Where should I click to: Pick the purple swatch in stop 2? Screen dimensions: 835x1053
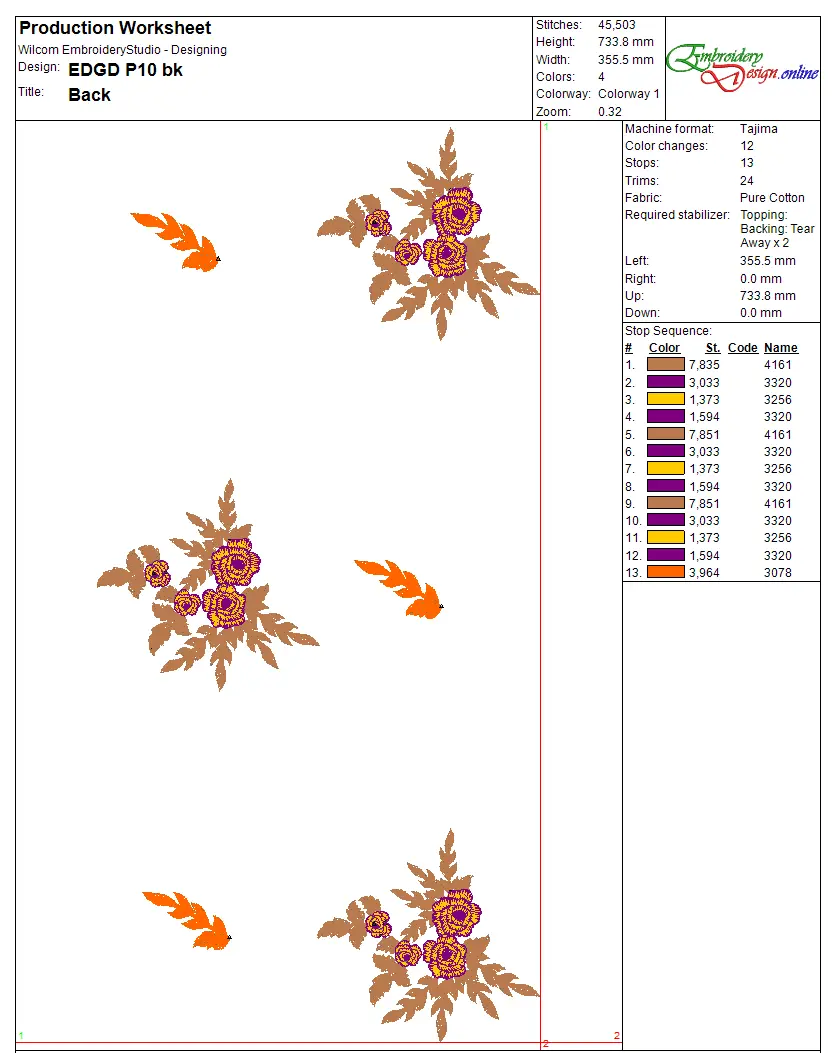[665, 382]
